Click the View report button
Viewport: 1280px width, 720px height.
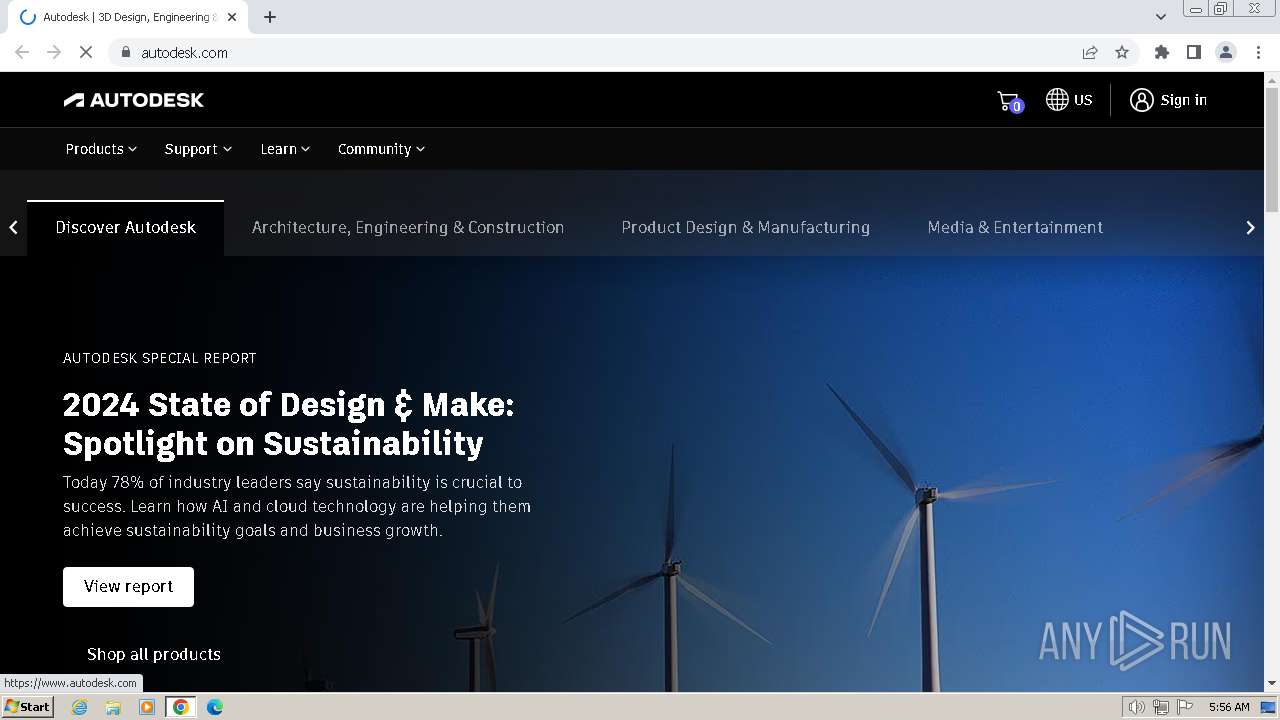128,587
